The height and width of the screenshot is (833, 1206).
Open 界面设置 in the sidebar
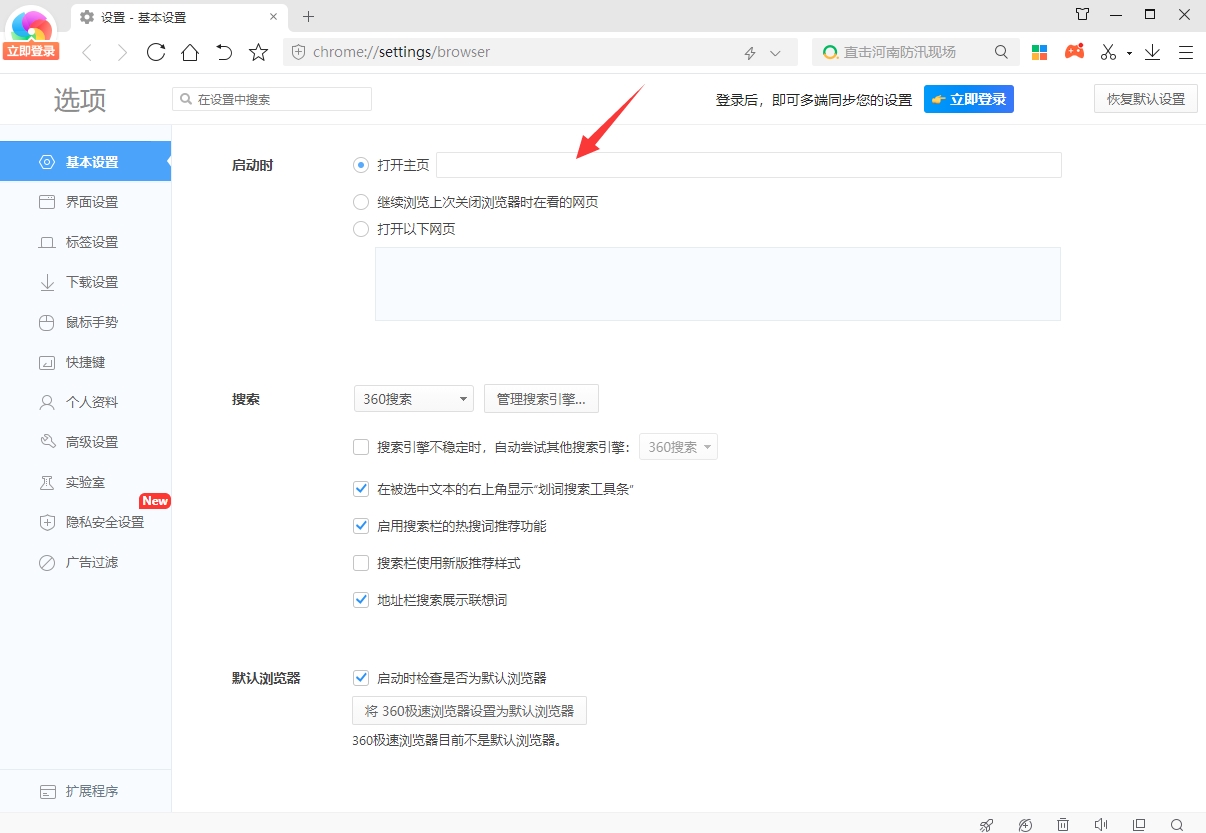tap(85, 202)
